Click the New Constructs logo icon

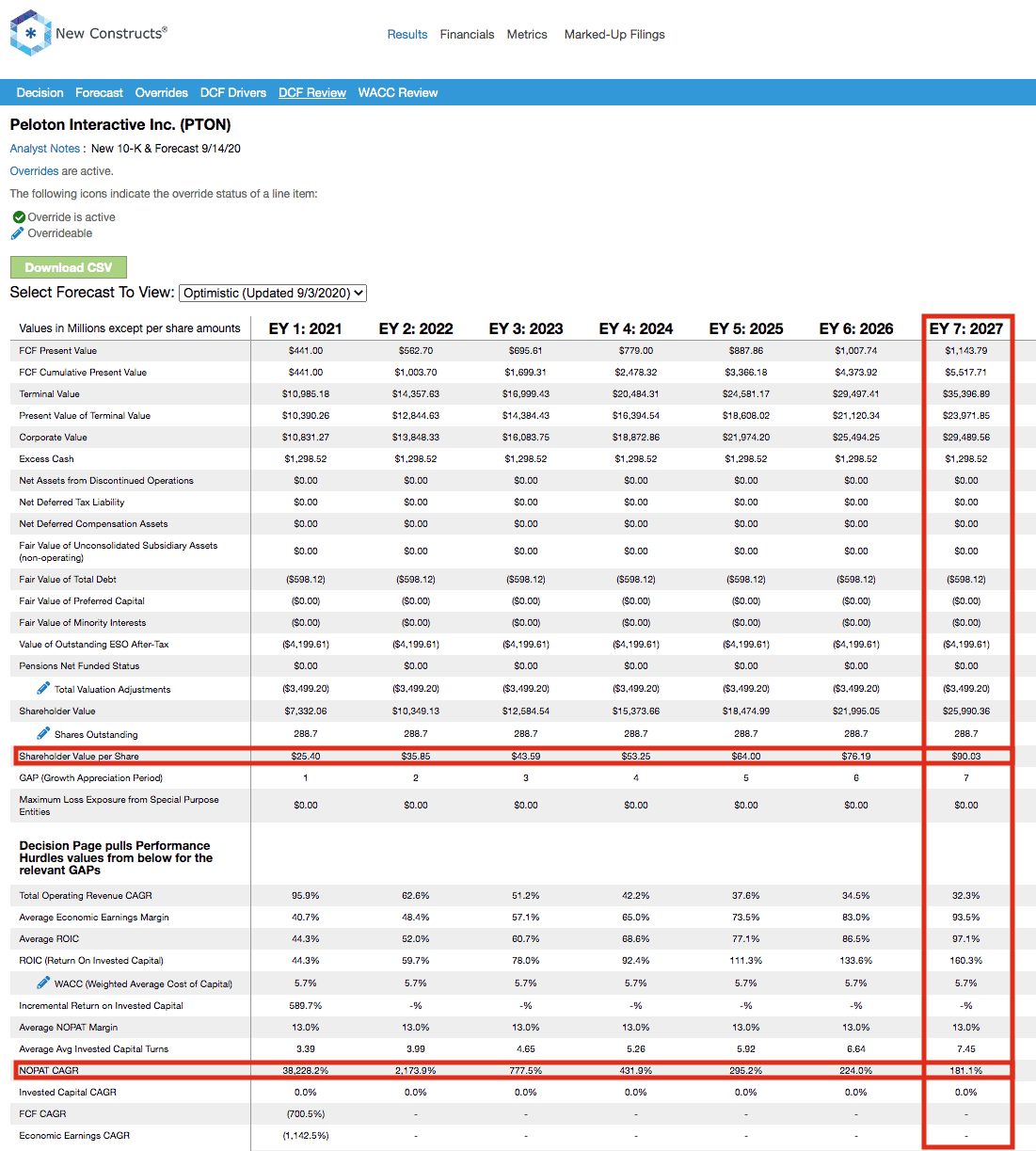[30, 33]
